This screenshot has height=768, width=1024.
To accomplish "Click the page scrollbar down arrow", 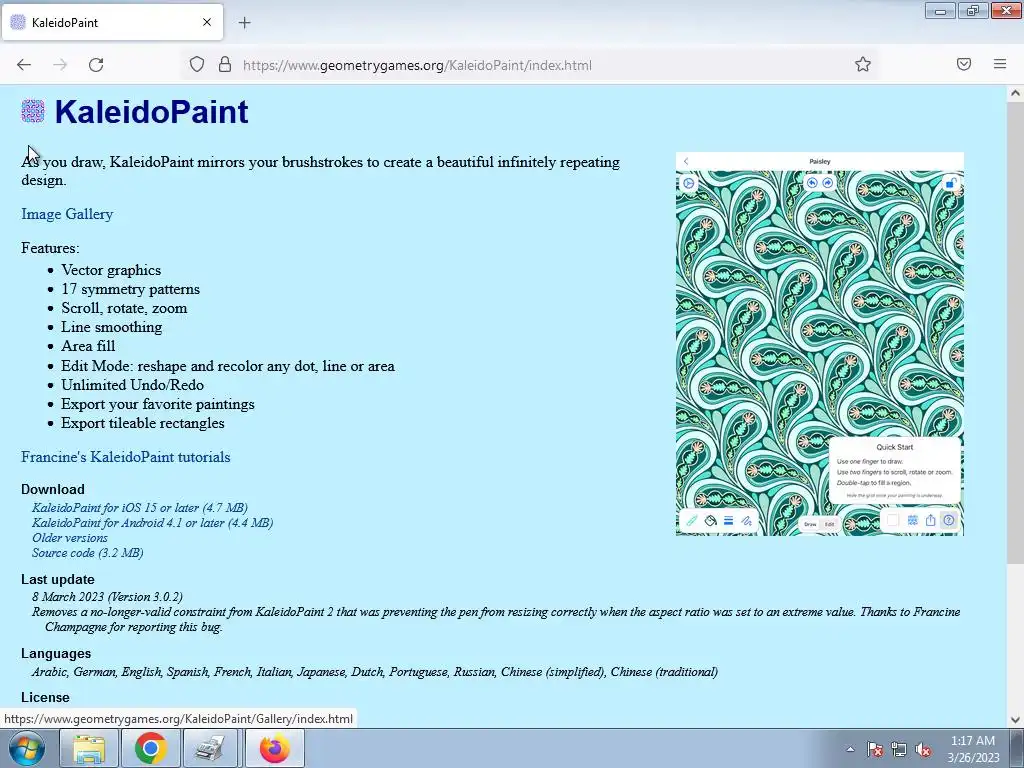I will point(1015,720).
